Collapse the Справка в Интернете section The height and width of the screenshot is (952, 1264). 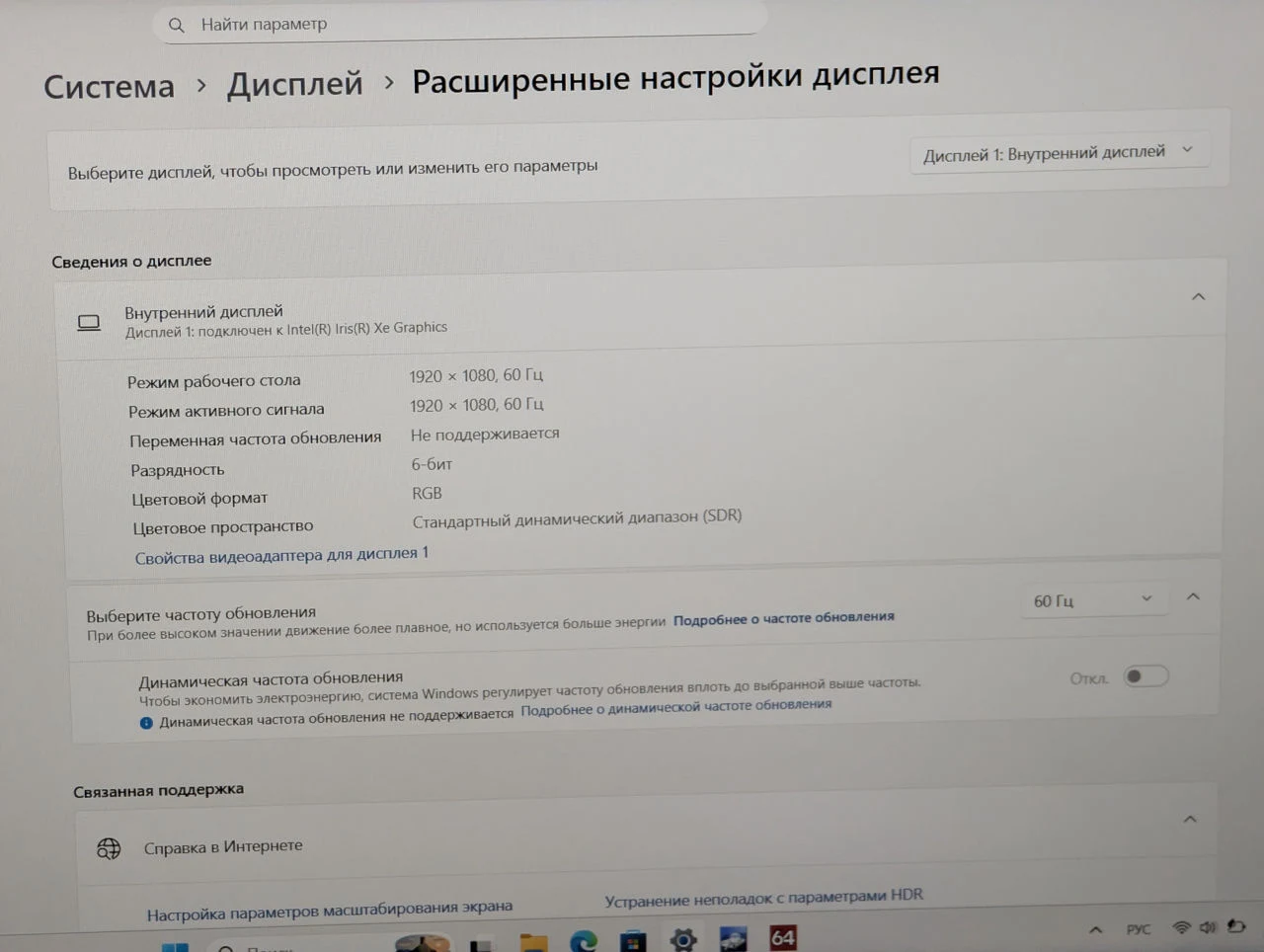pos(1190,819)
